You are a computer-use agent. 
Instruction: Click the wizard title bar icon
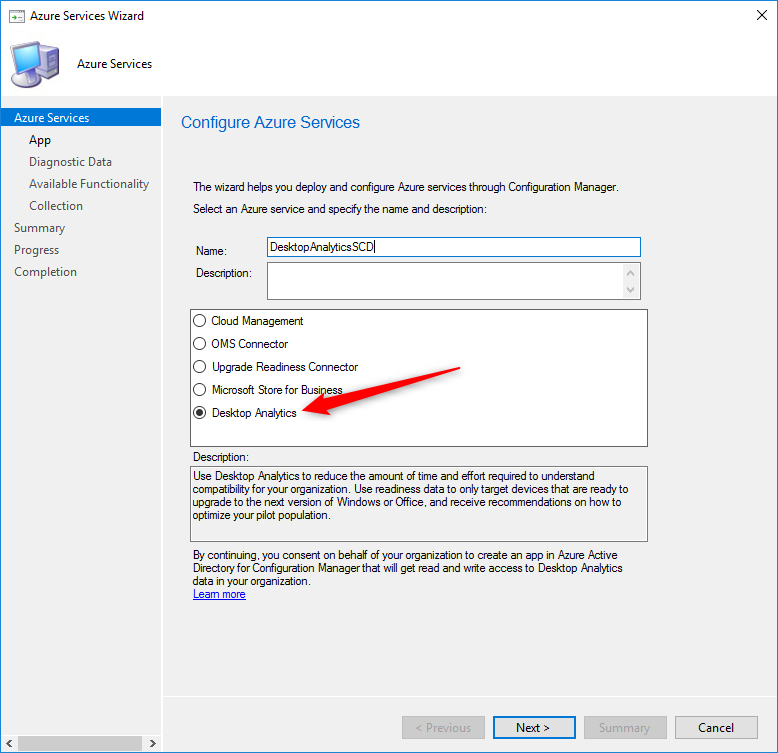[x=16, y=16]
